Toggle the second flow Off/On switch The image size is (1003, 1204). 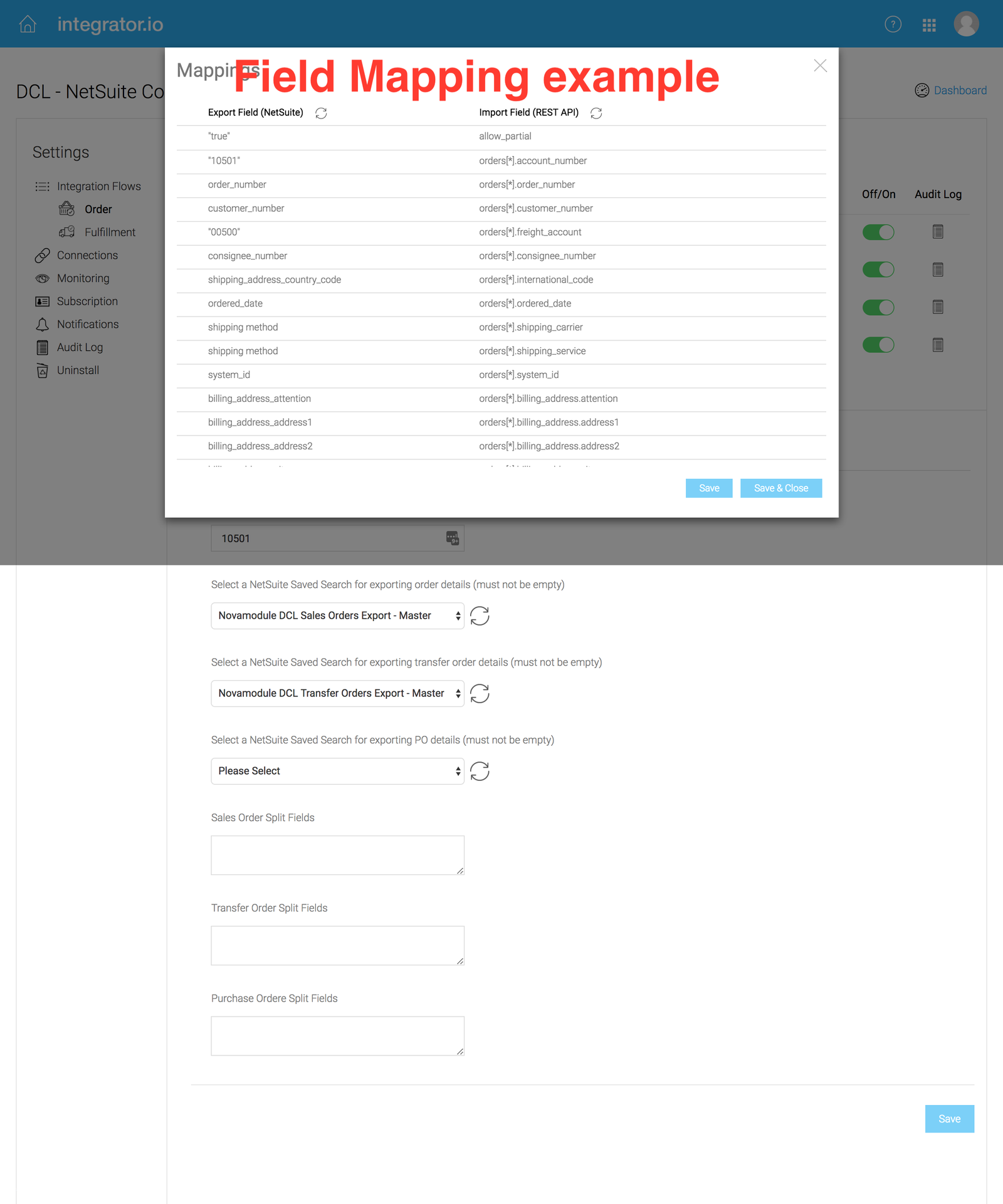pos(878,270)
